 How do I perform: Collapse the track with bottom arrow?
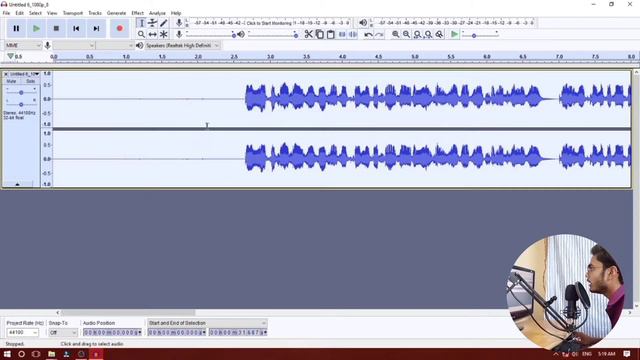(17, 184)
